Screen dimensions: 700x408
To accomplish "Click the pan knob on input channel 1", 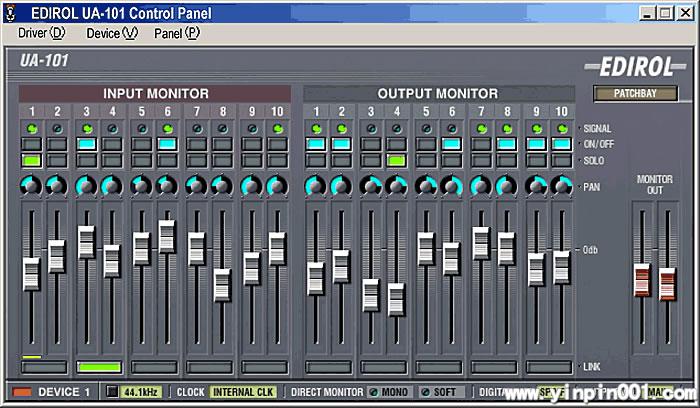I will tap(31, 185).
